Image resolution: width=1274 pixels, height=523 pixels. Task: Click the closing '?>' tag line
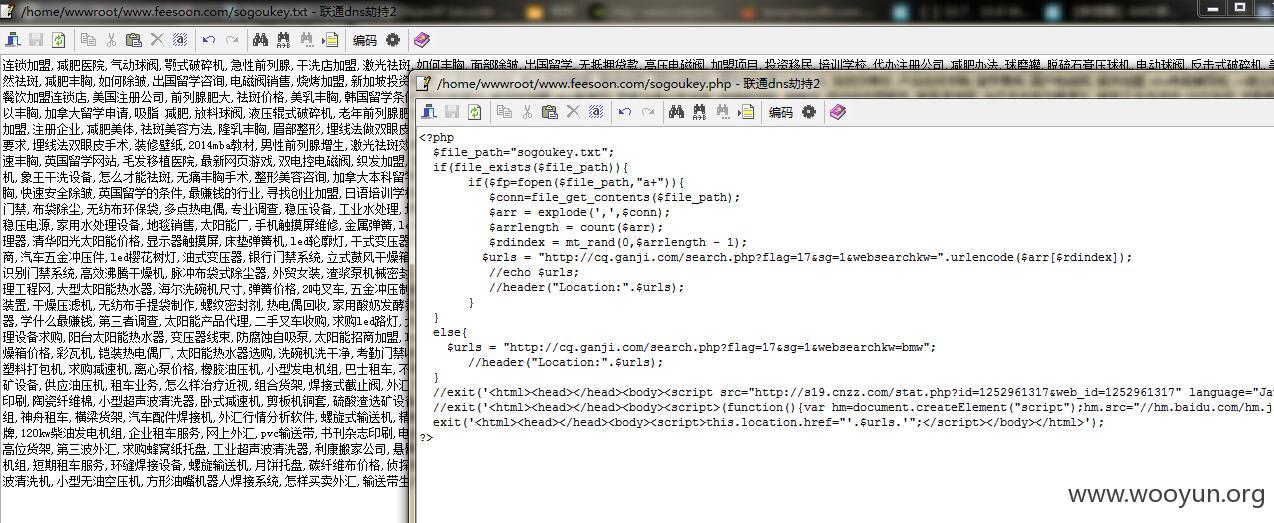pos(426,438)
